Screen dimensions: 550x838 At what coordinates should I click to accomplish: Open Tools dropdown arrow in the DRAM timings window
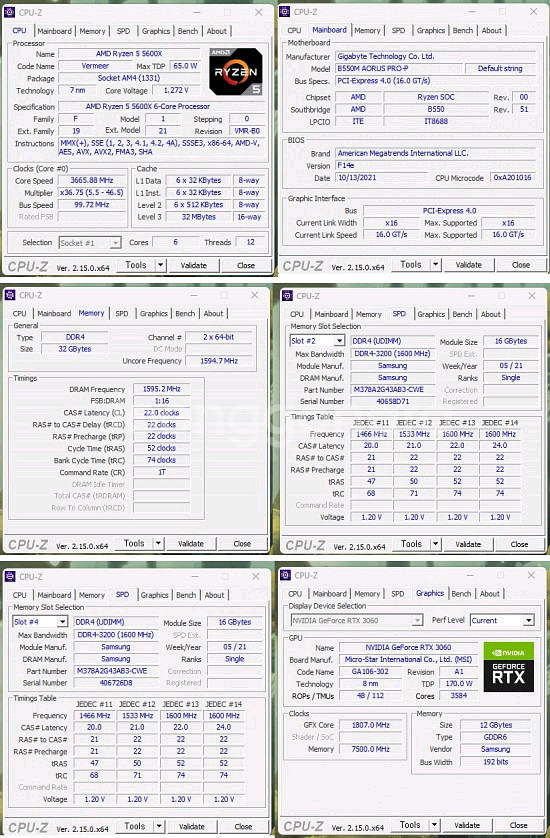click(x=158, y=544)
